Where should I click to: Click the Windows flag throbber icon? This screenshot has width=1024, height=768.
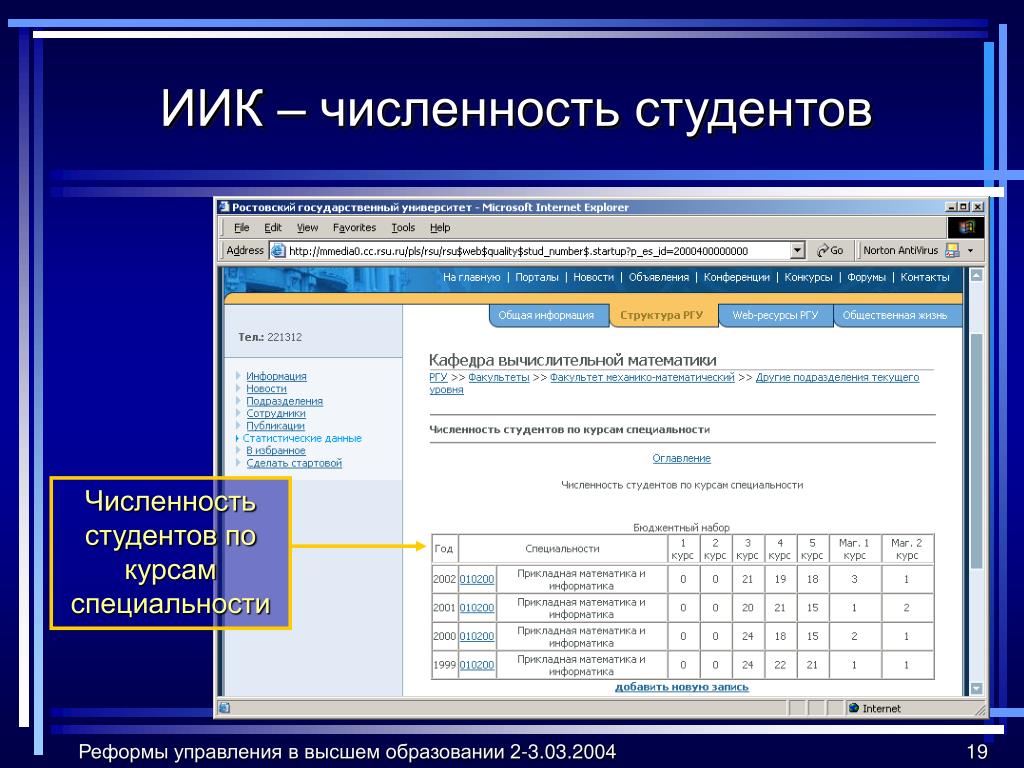coord(966,227)
